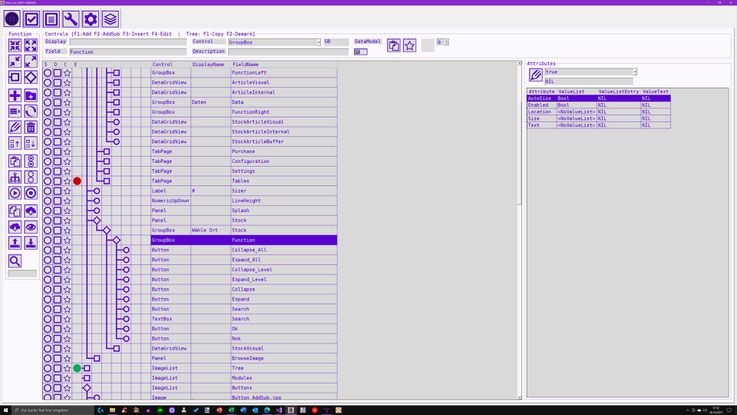Check the D column box for Splash Panel row
This screenshot has height=415, width=737.
coord(57,211)
